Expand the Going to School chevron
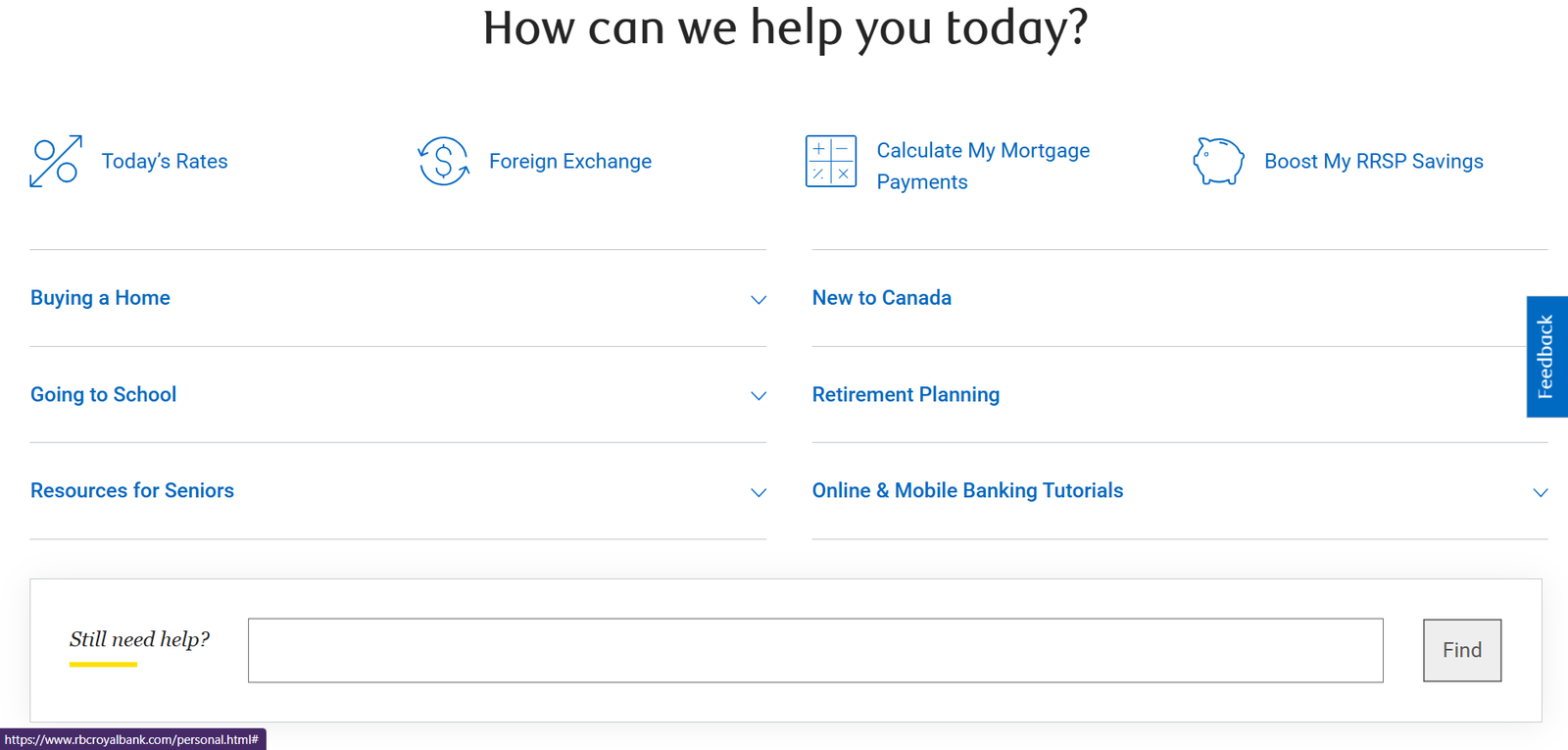 point(759,396)
